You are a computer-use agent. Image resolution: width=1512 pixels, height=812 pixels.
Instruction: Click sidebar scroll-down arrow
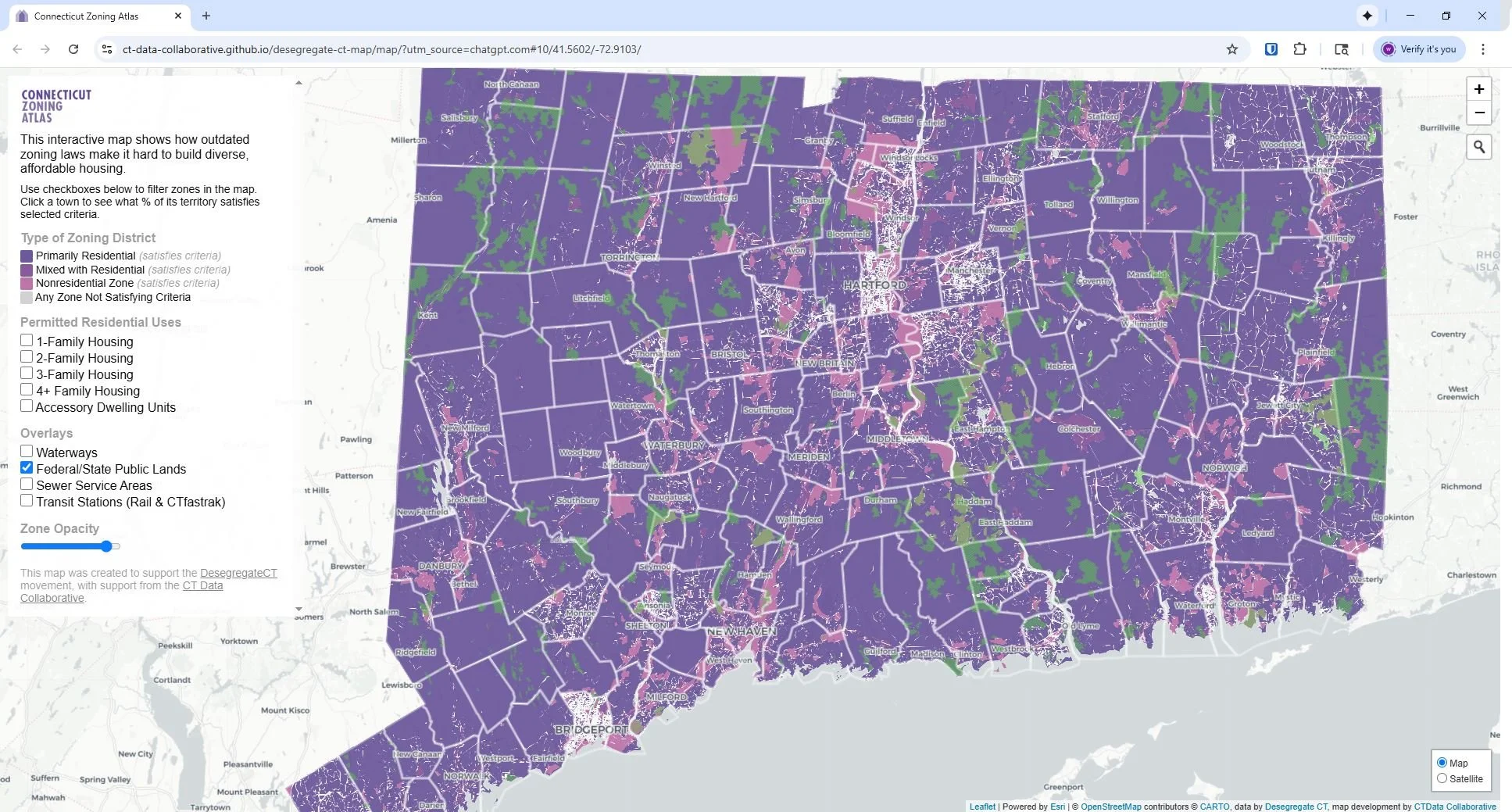(298, 609)
